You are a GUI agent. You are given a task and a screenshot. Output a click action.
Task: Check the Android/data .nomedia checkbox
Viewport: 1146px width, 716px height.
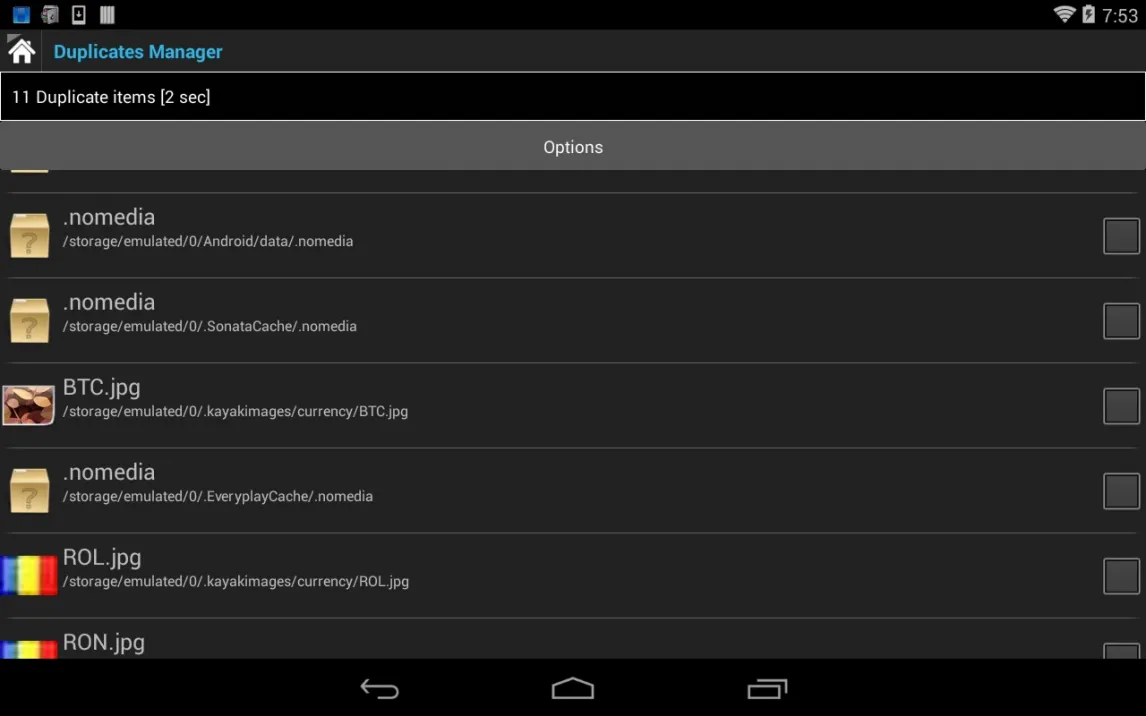point(1121,236)
